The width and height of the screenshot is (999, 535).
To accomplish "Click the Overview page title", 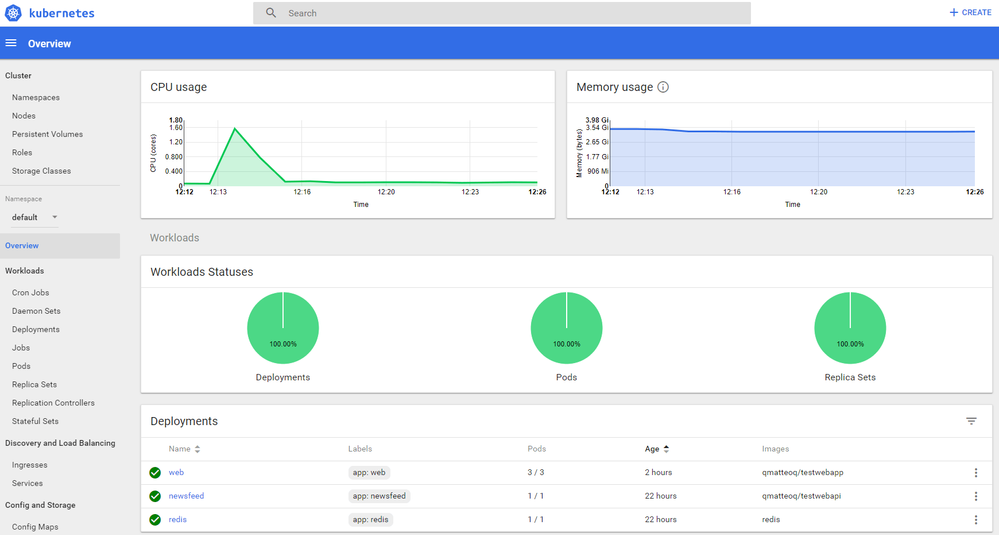I will point(49,44).
